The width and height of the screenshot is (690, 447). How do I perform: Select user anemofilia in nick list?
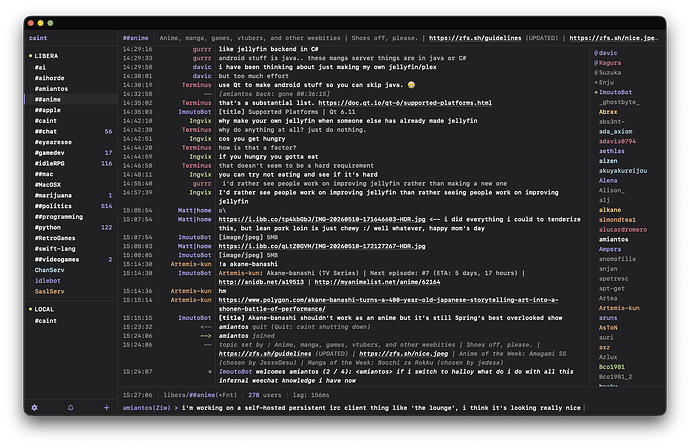(617, 259)
